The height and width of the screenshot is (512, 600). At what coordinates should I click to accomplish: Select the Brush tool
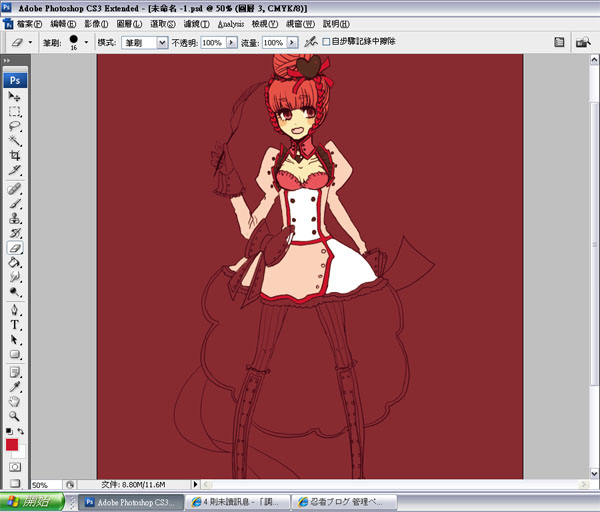click(x=15, y=204)
